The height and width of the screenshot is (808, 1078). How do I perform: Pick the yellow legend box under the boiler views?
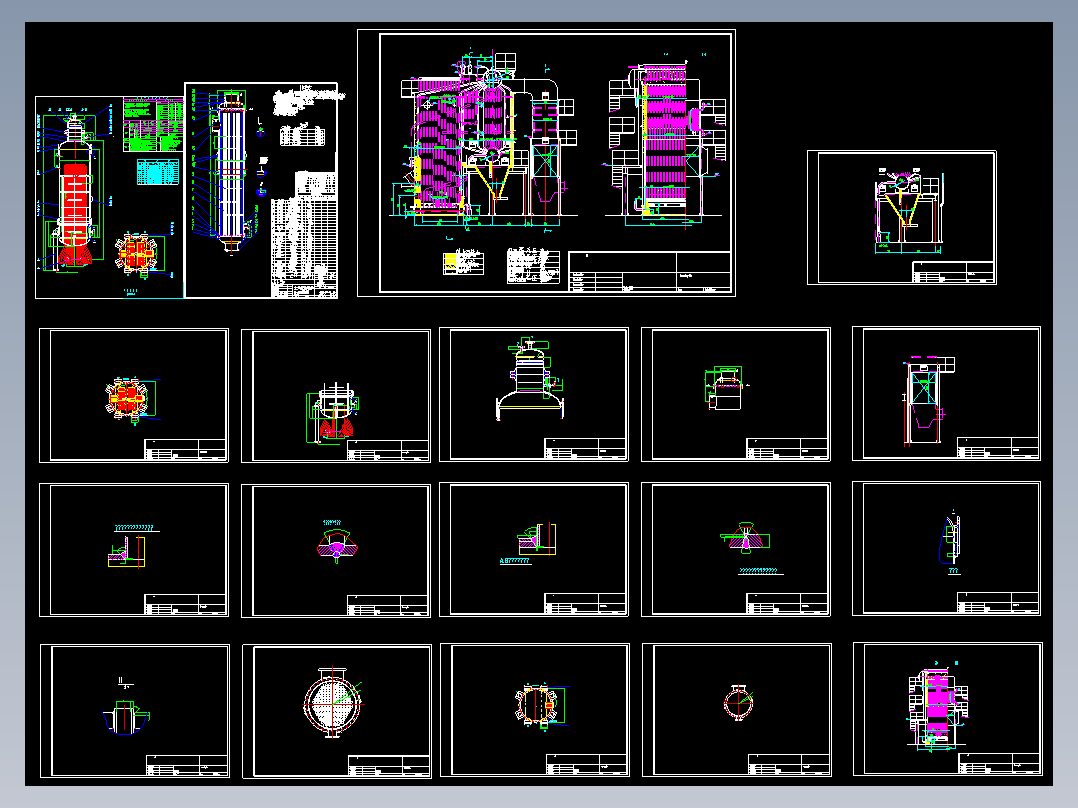click(463, 264)
